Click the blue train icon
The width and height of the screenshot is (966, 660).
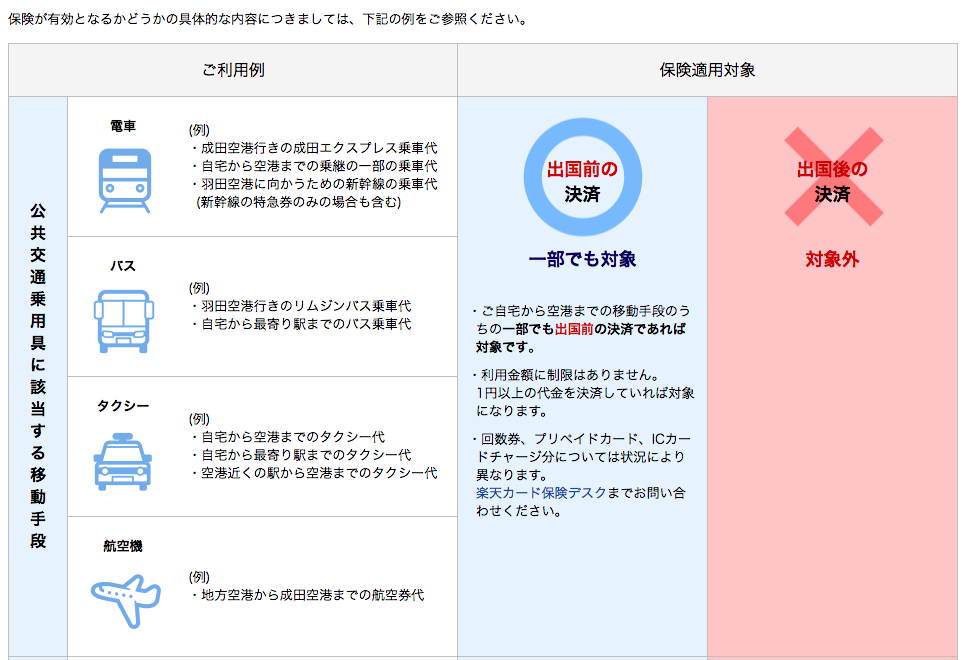click(124, 180)
